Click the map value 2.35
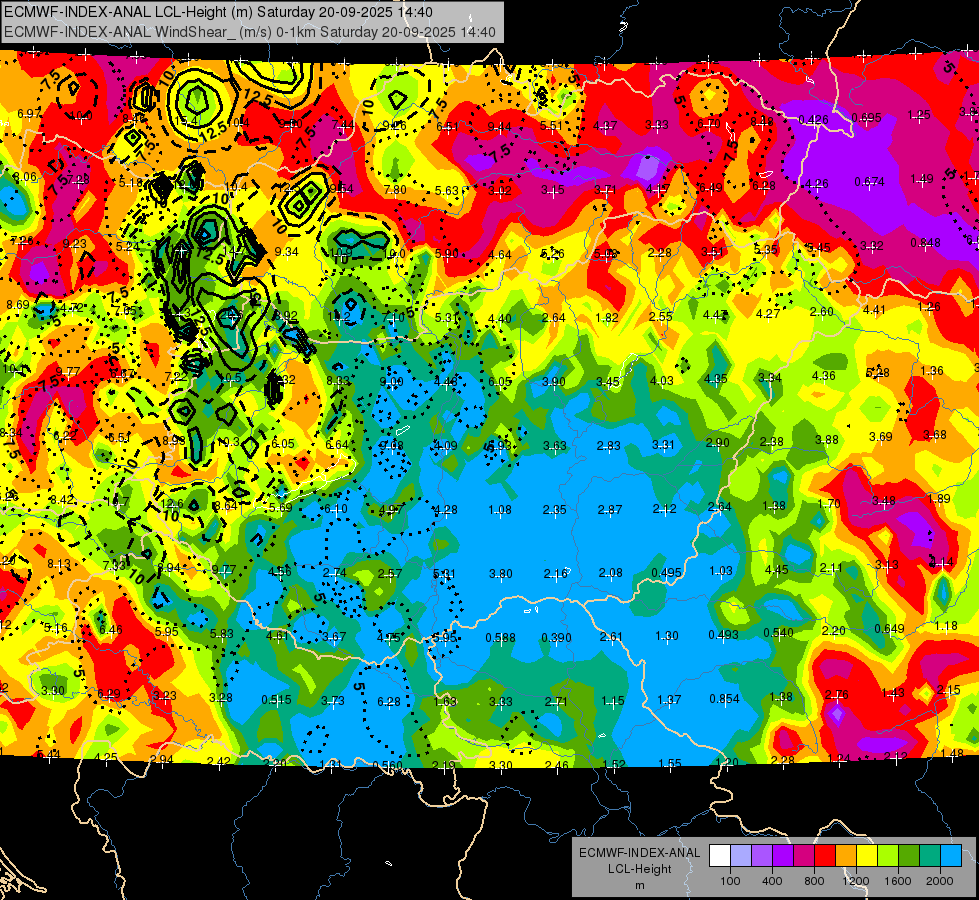 (554, 510)
